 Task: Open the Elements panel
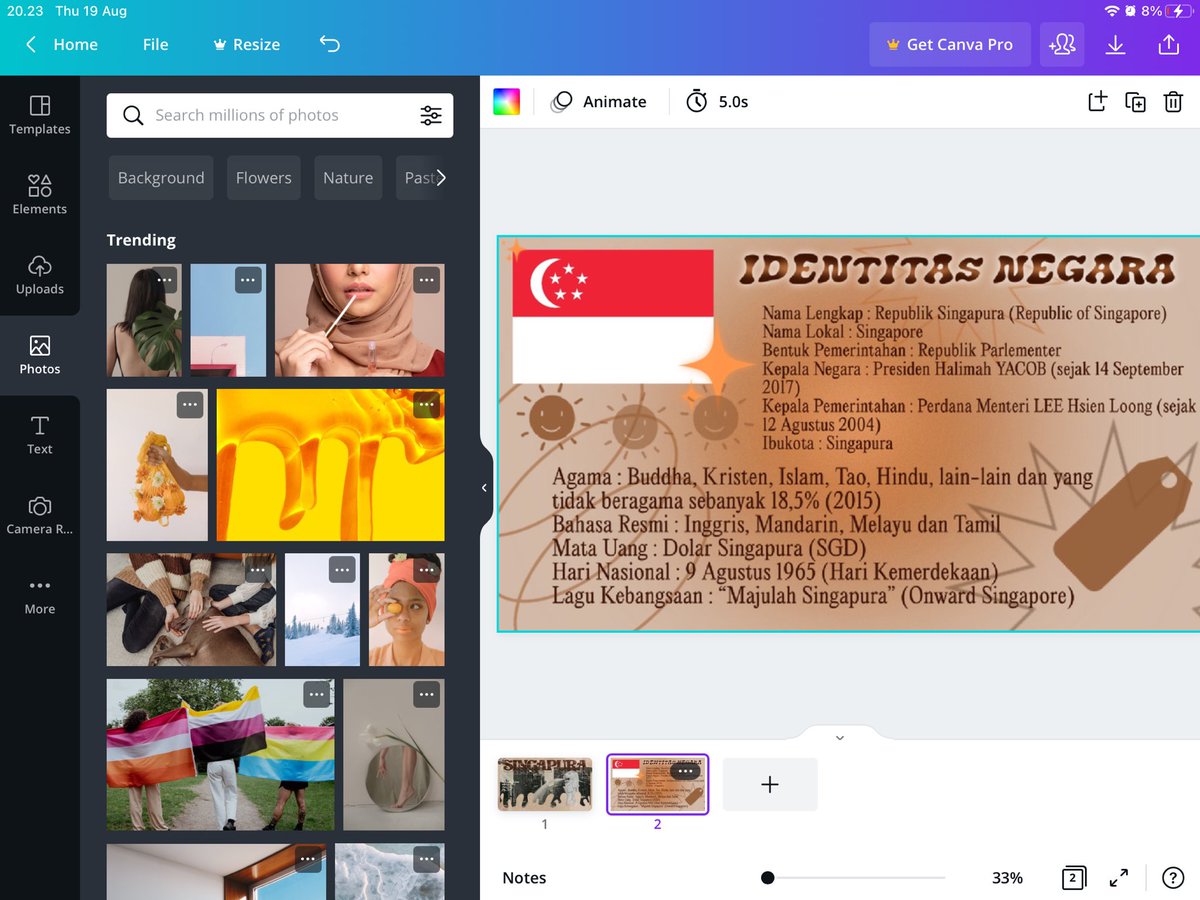(x=40, y=193)
